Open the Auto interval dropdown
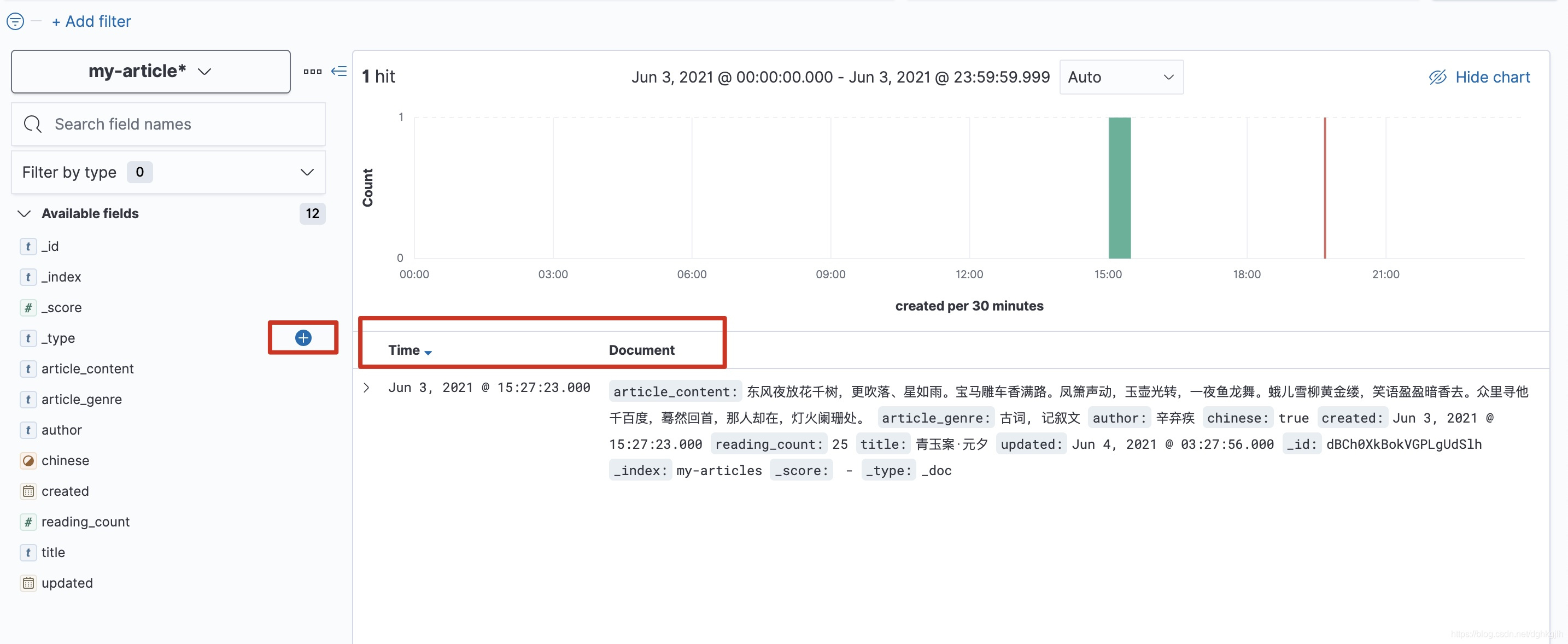This screenshot has width=1568, height=644. click(1121, 77)
